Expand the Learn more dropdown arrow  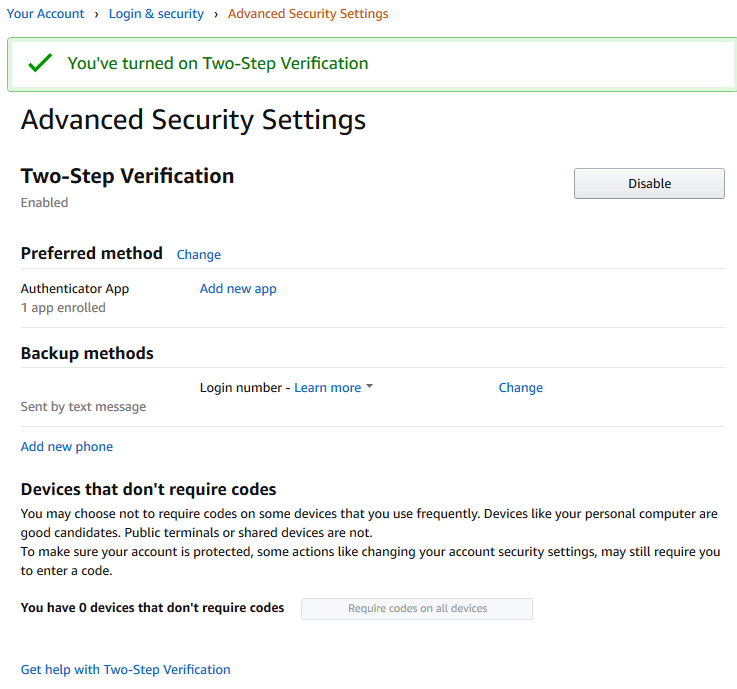[369, 386]
